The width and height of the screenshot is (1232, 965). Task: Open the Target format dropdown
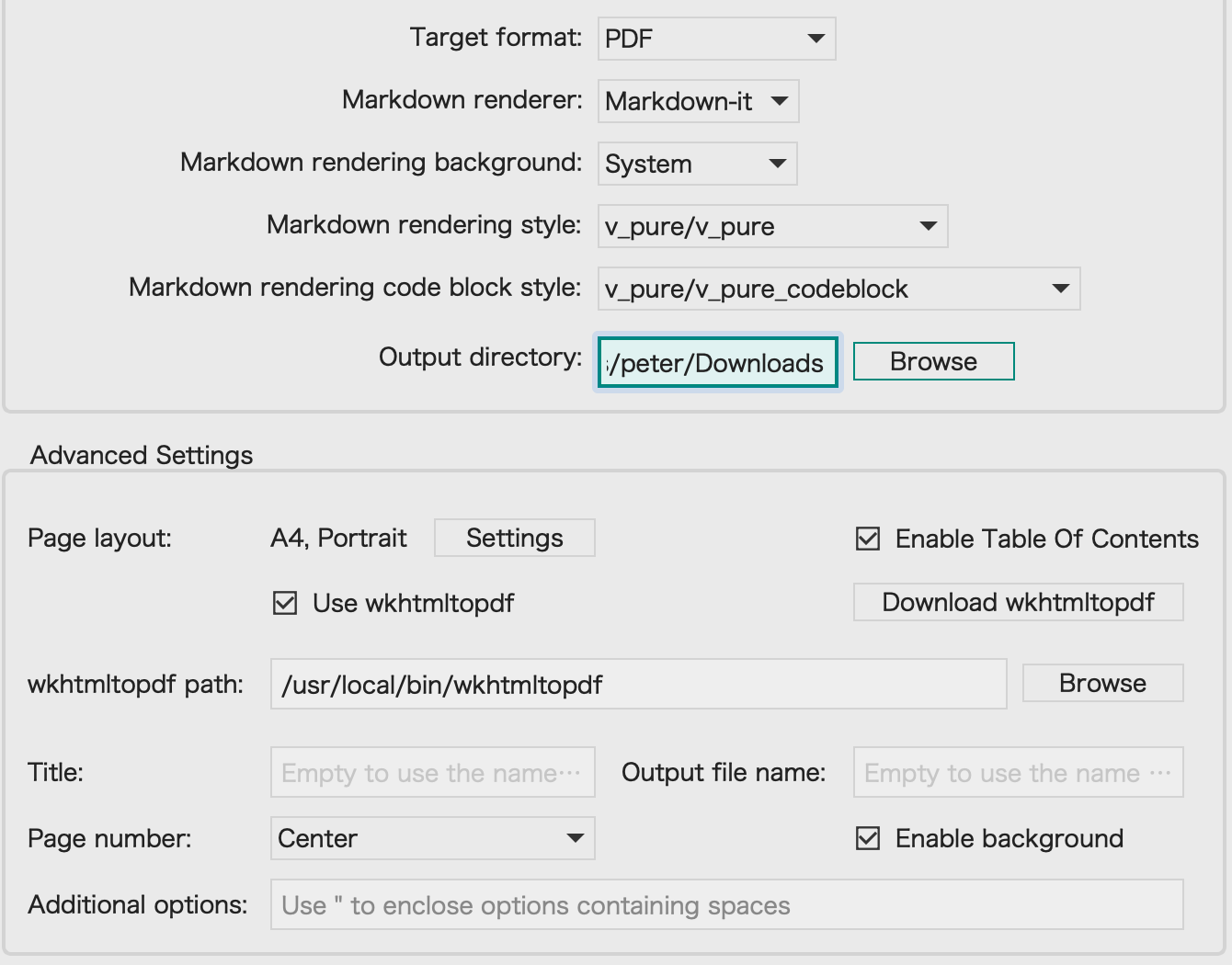(x=716, y=39)
